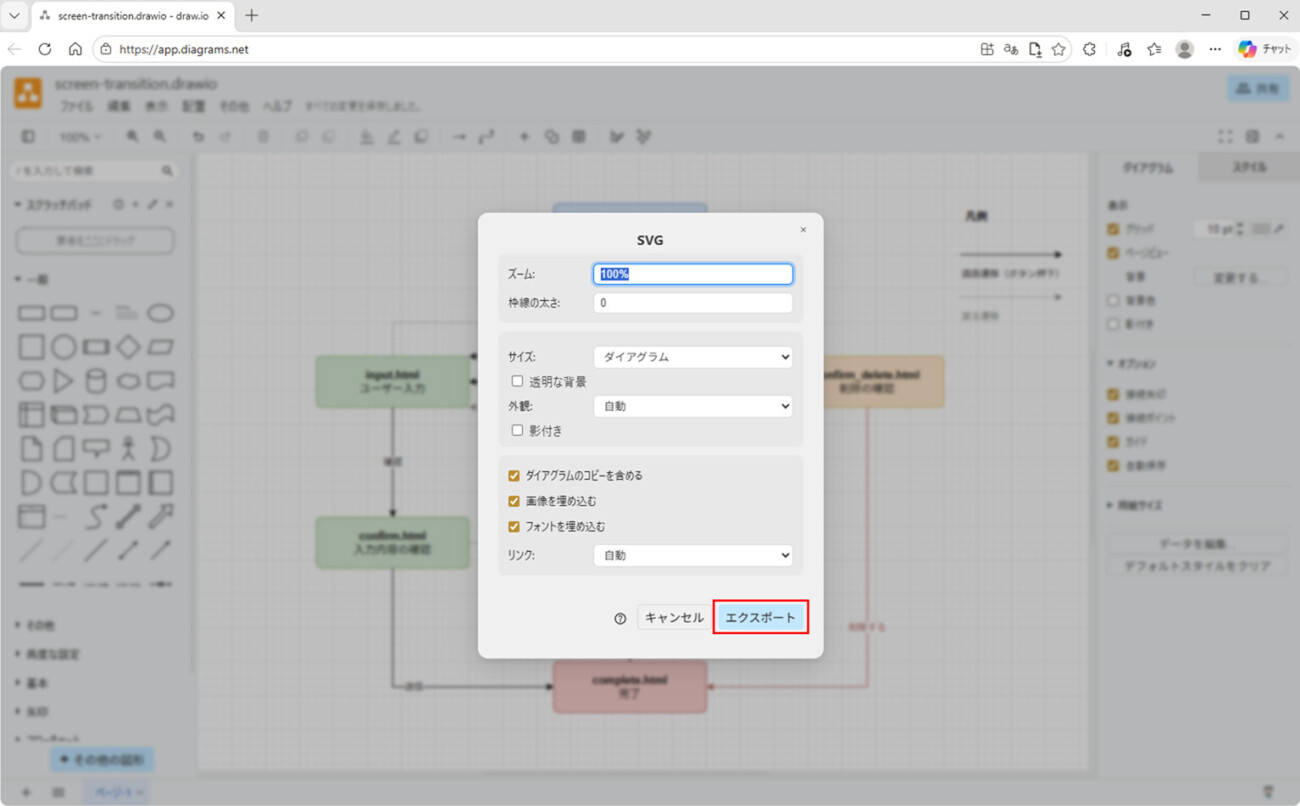Click the edit pencil icon beside スクラッチパッド
Screen dimensions: 1300x806
(153, 204)
